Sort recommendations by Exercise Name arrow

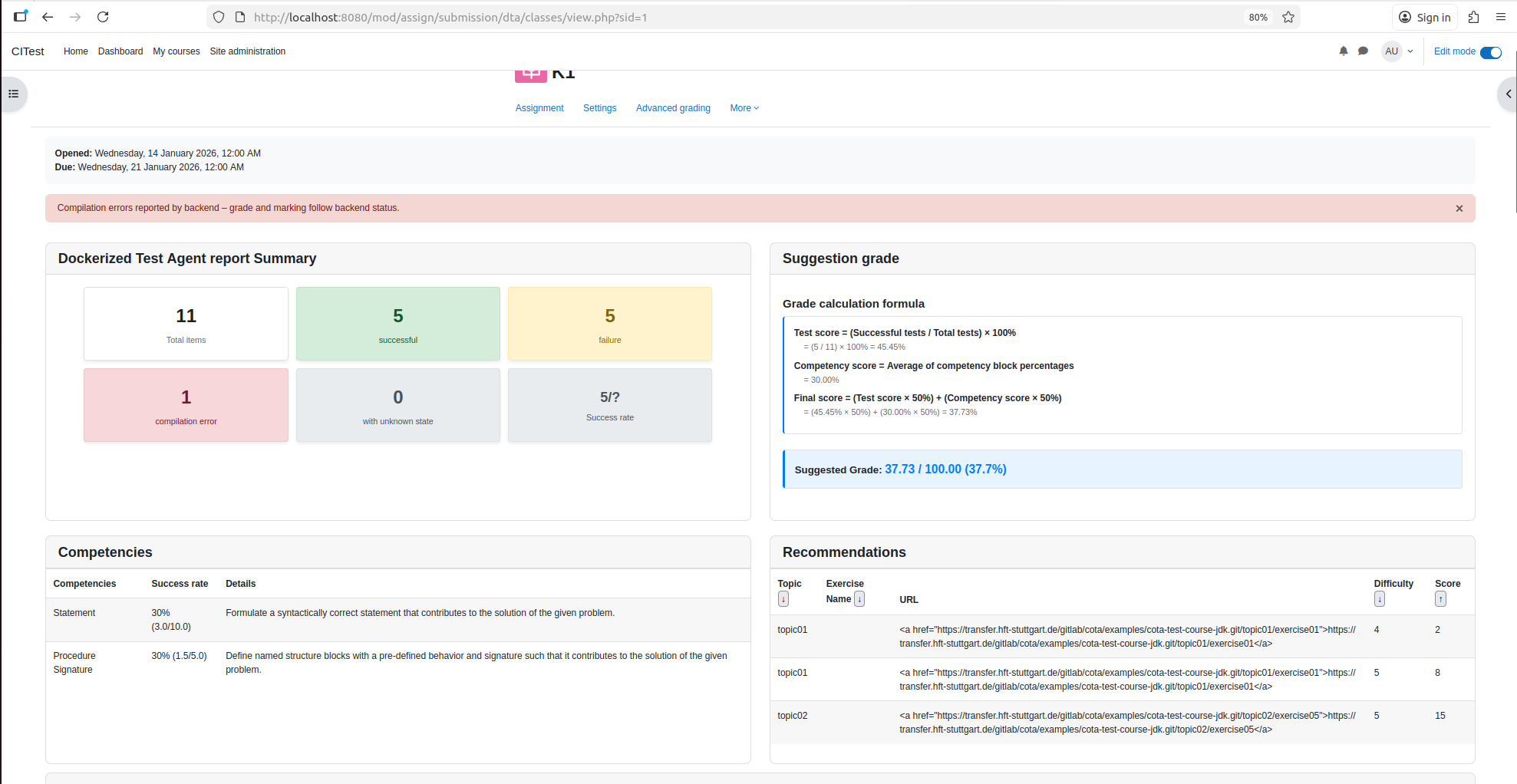point(859,599)
